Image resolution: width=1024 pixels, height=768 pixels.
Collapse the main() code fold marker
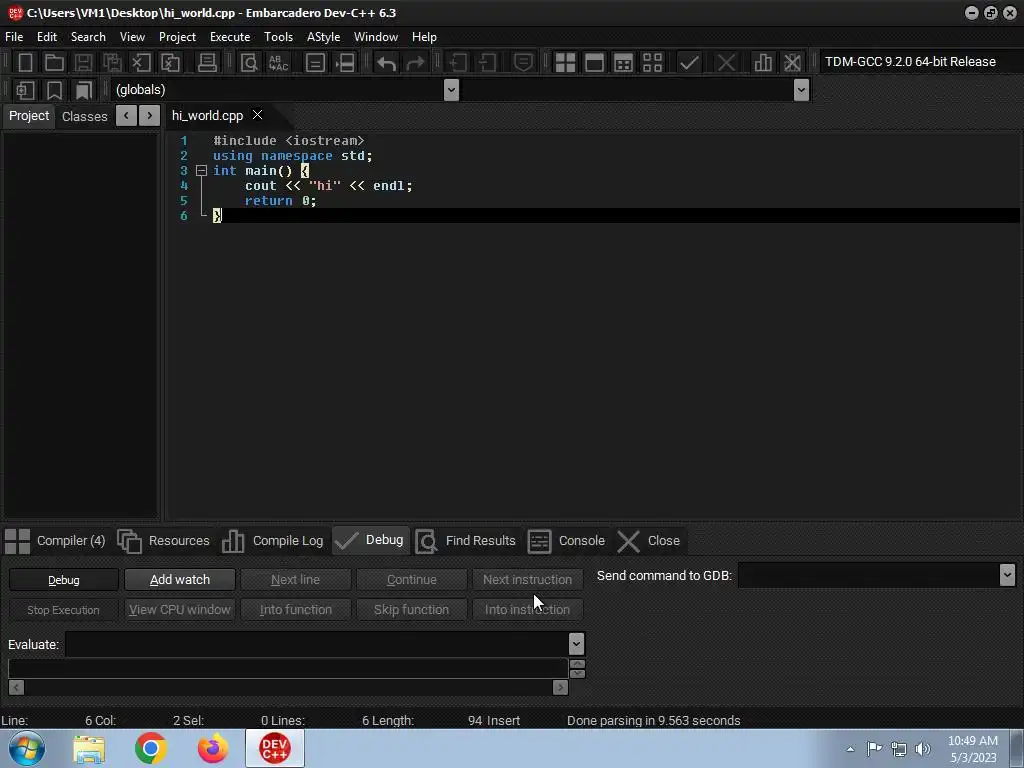tap(201, 170)
